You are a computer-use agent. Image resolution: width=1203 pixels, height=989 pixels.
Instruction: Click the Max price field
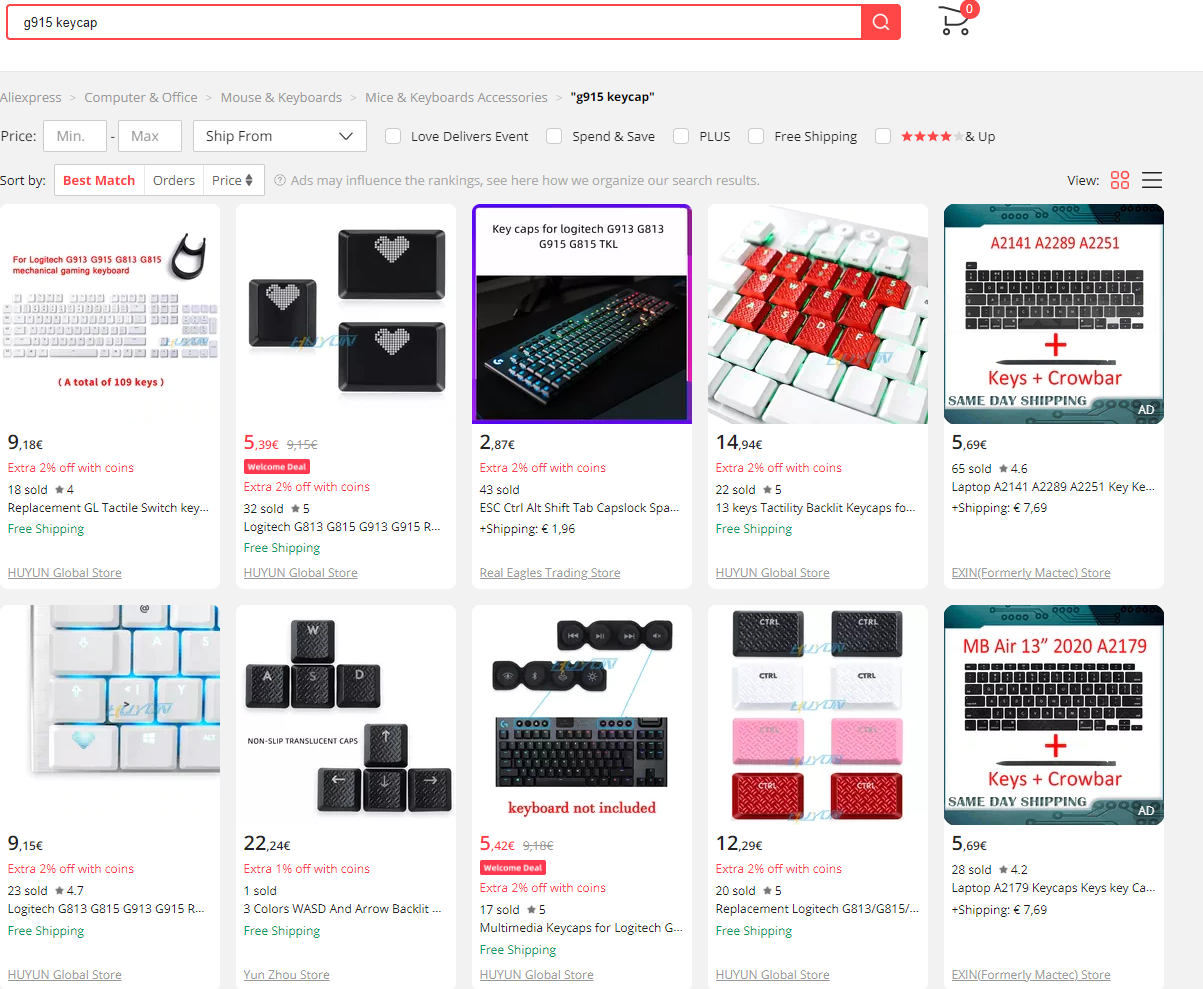point(150,136)
